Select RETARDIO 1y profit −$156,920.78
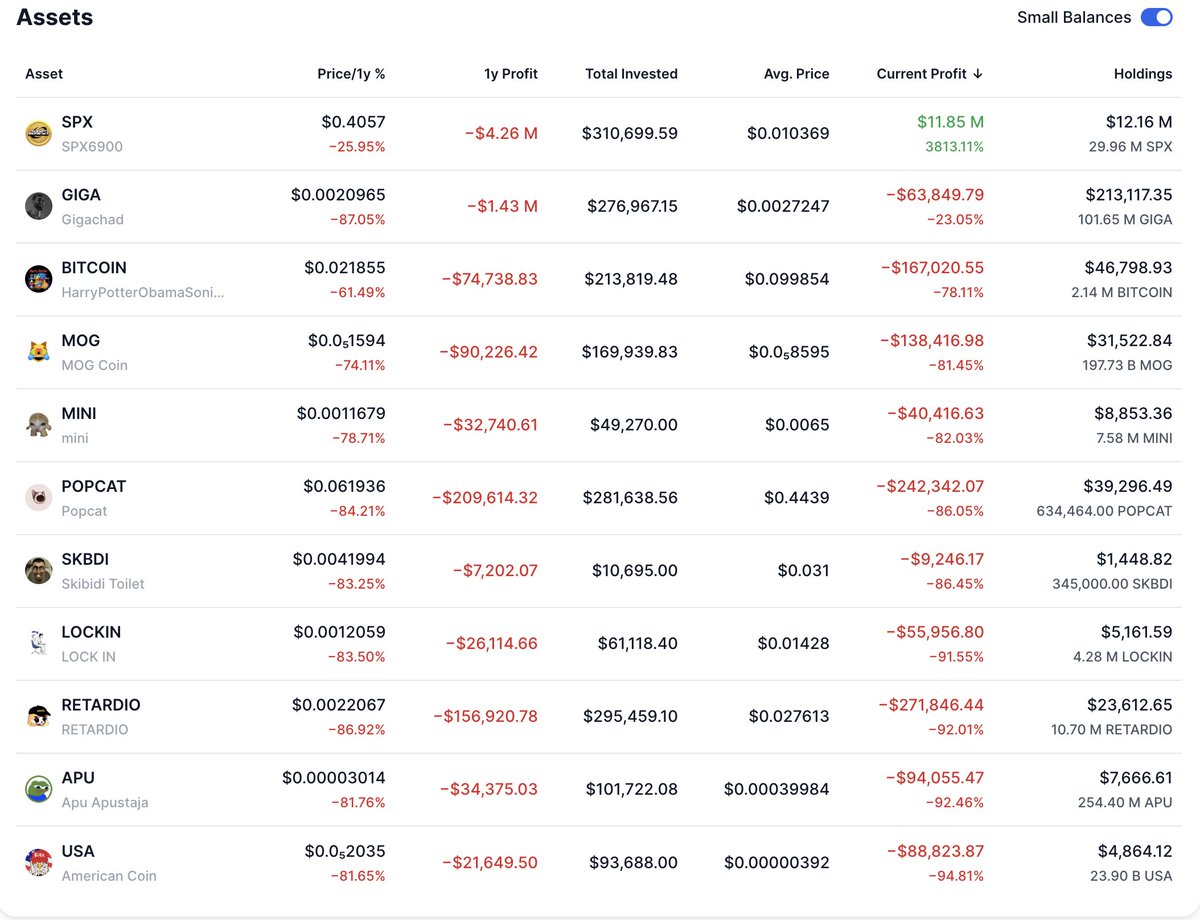This screenshot has height=920, width=1200. [x=485, y=717]
